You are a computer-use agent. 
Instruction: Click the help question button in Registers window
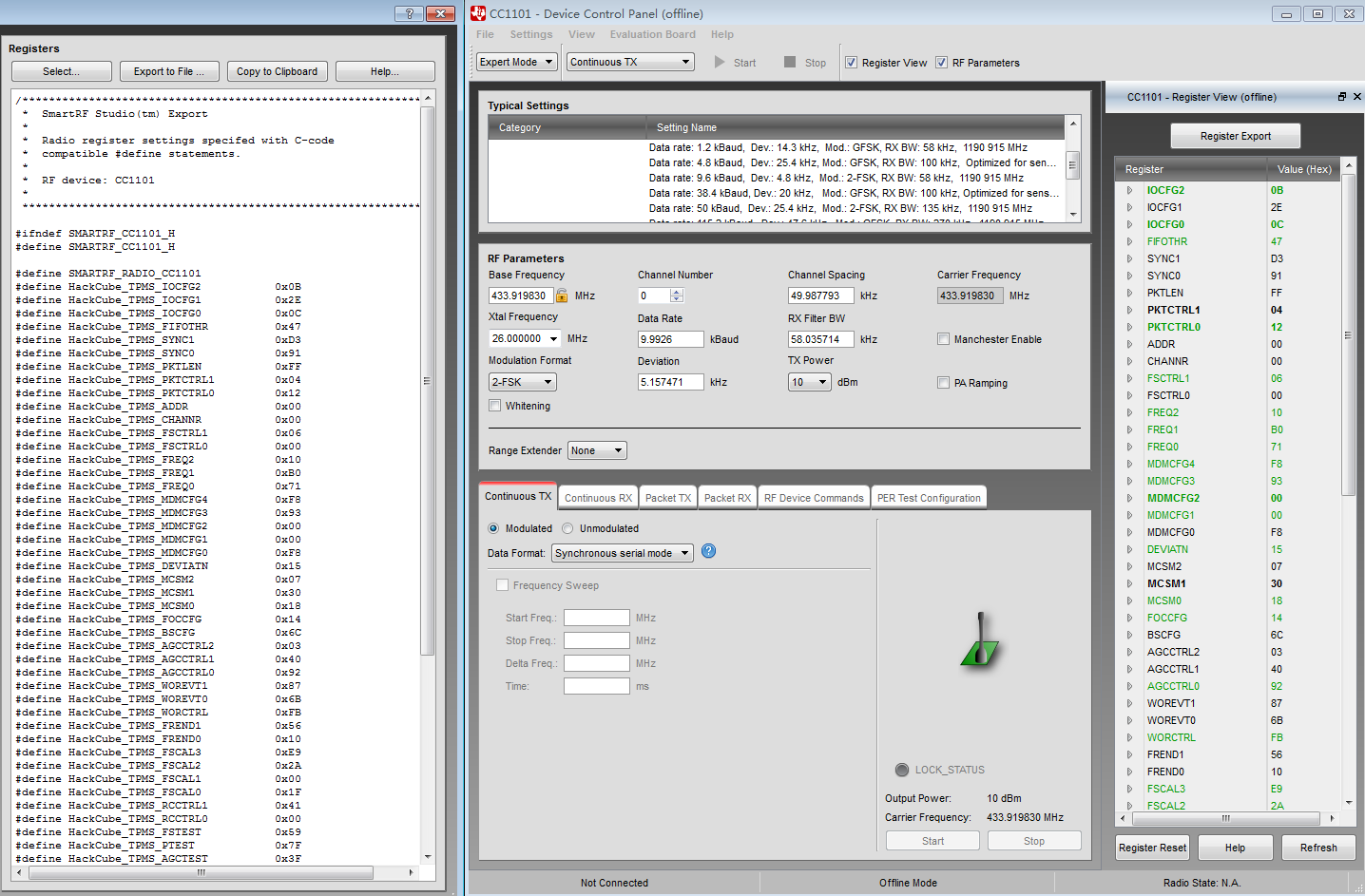(x=409, y=13)
